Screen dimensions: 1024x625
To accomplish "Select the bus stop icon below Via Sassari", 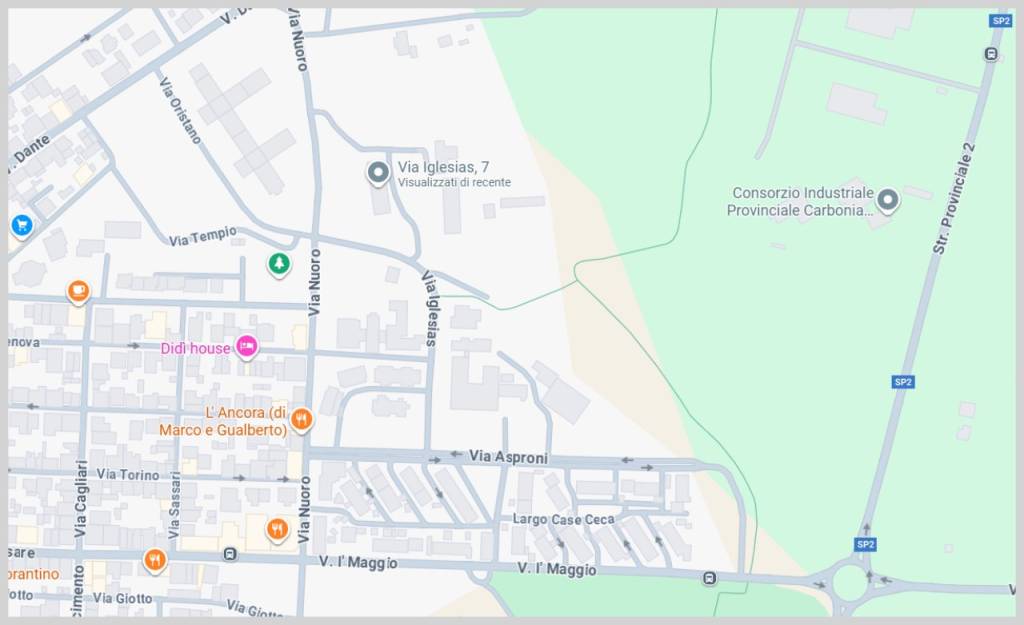I will tap(230, 553).
